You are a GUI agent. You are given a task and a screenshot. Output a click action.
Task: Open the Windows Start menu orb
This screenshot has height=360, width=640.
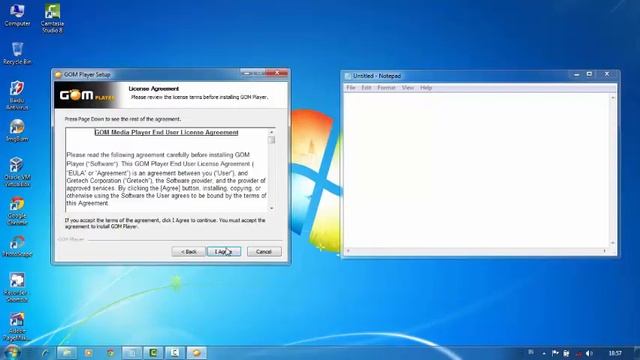(11, 353)
